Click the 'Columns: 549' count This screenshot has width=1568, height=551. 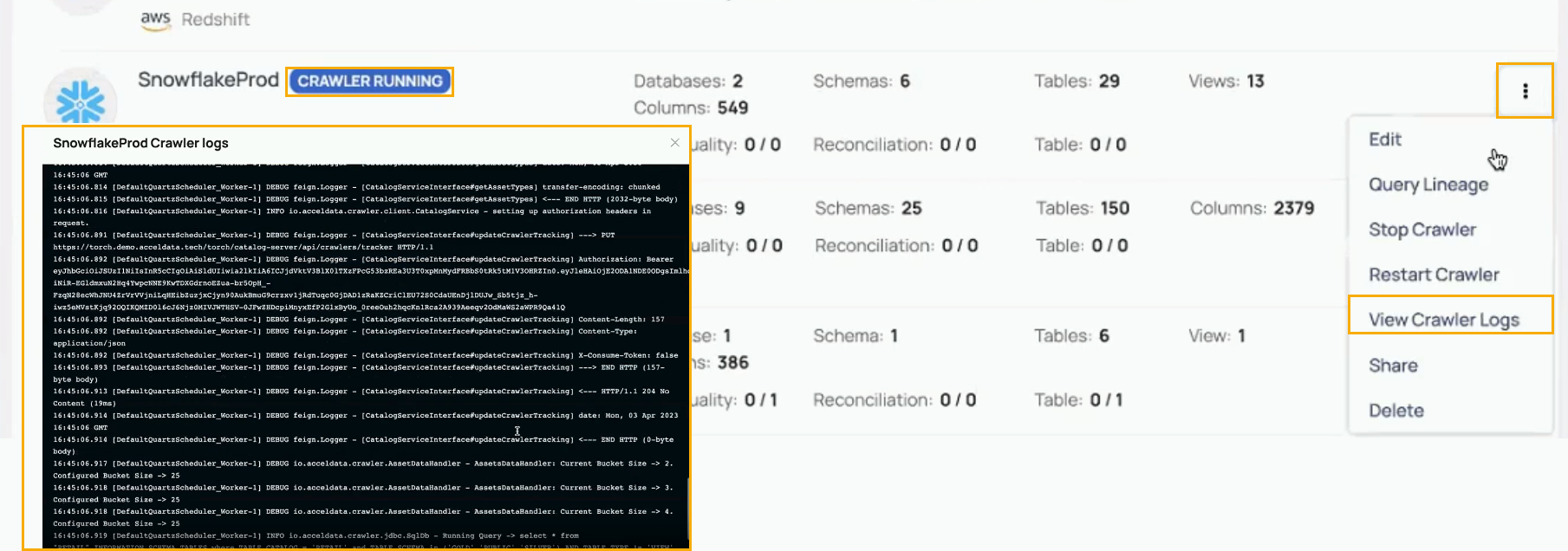(691, 108)
